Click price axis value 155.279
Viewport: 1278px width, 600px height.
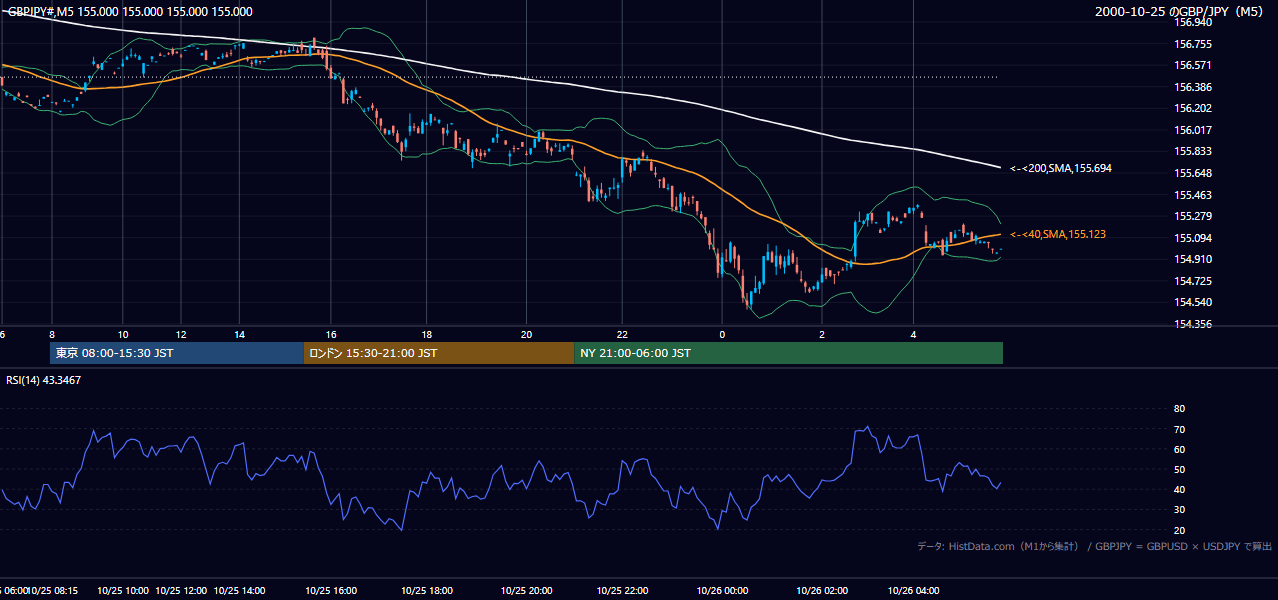coord(1192,216)
